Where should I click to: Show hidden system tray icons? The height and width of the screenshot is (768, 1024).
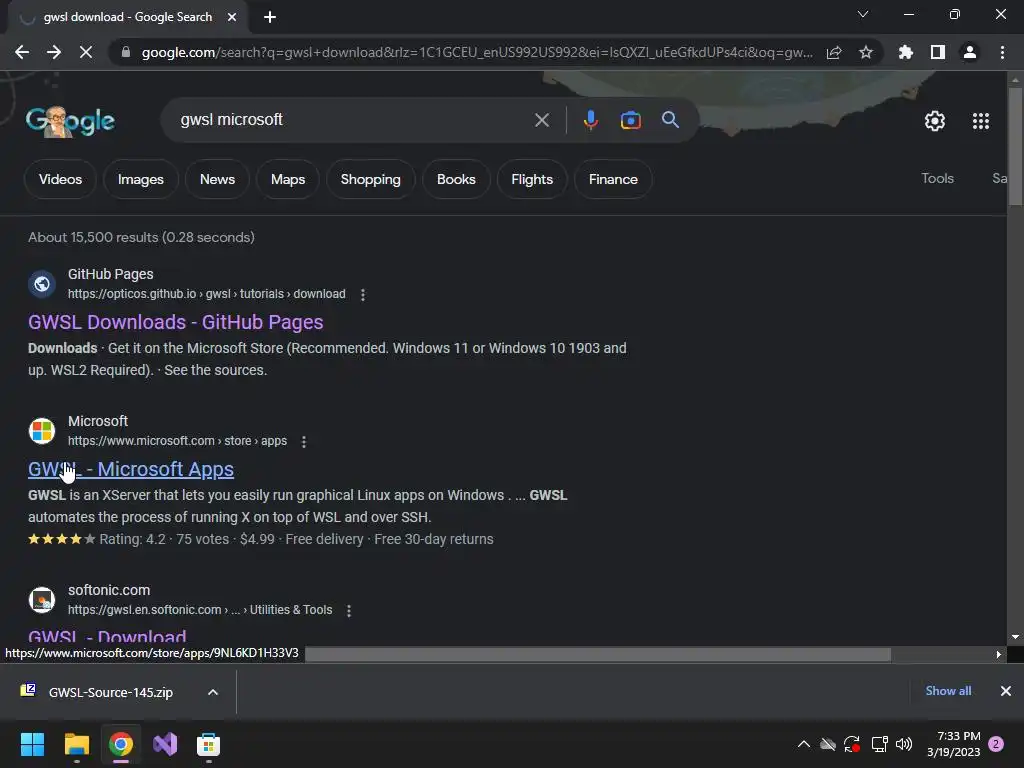tap(804, 744)
